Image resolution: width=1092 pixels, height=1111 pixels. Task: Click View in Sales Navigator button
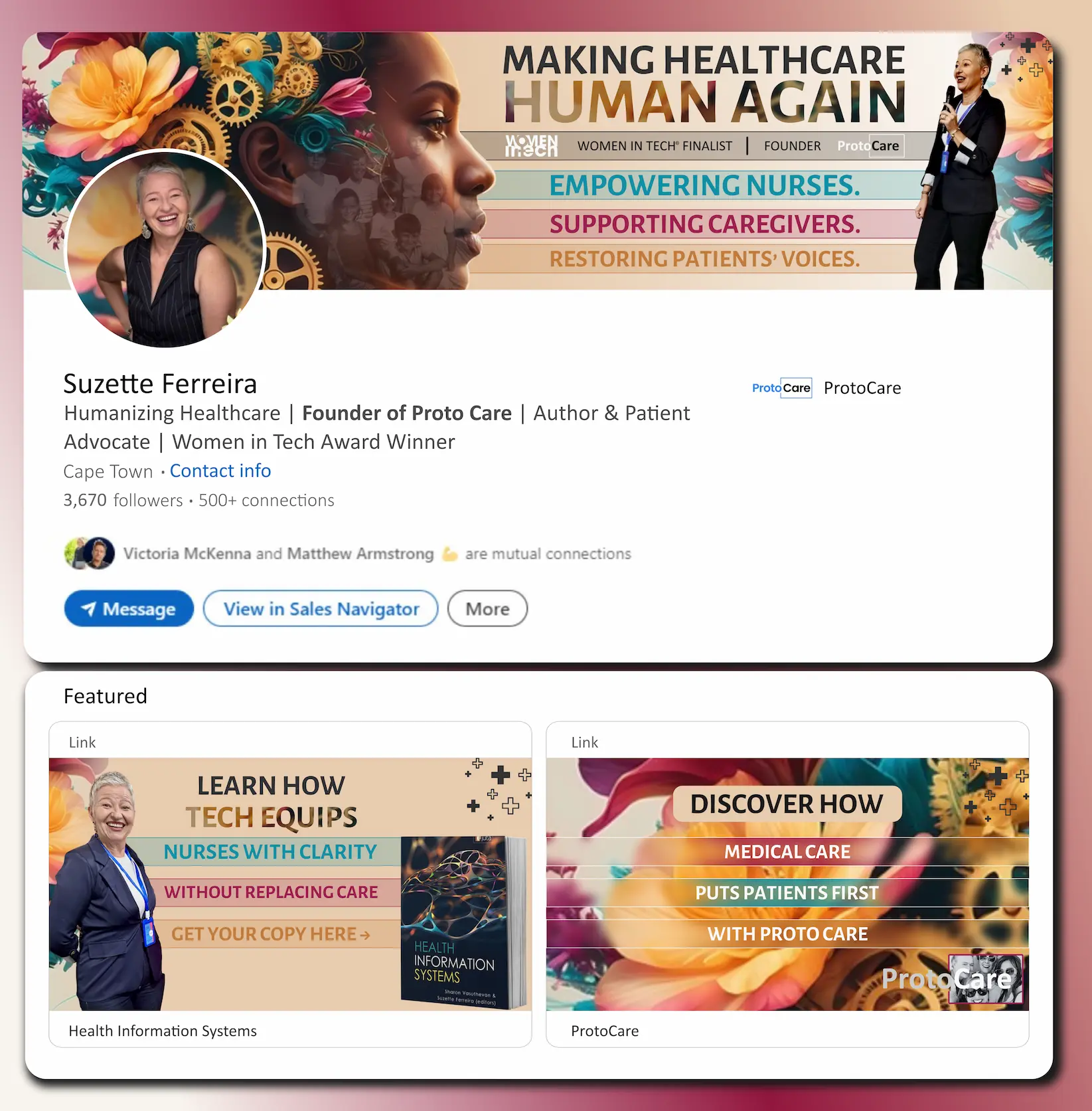point(321,608)
